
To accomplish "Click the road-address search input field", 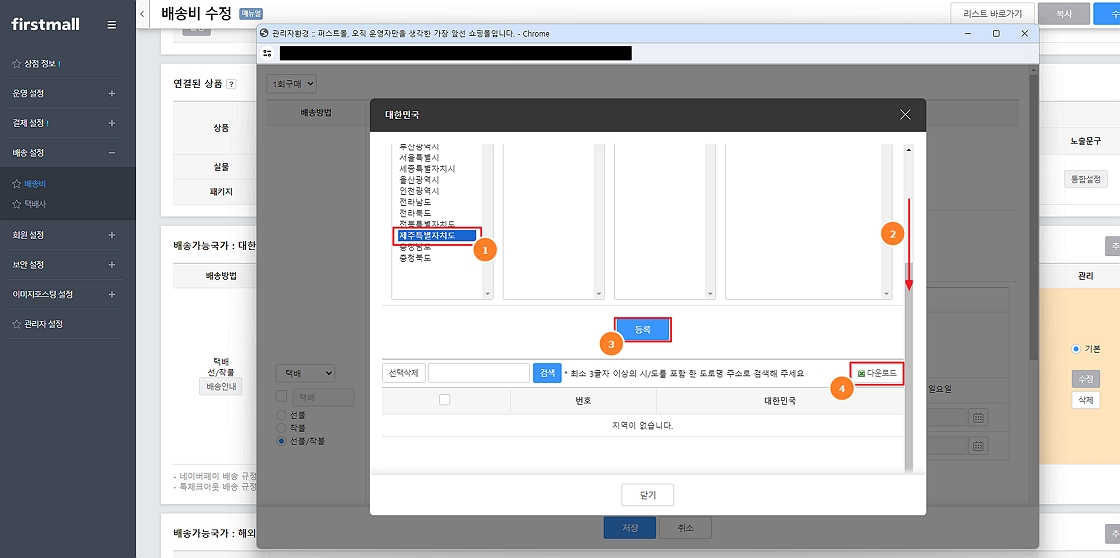I will tap(479, 373).
